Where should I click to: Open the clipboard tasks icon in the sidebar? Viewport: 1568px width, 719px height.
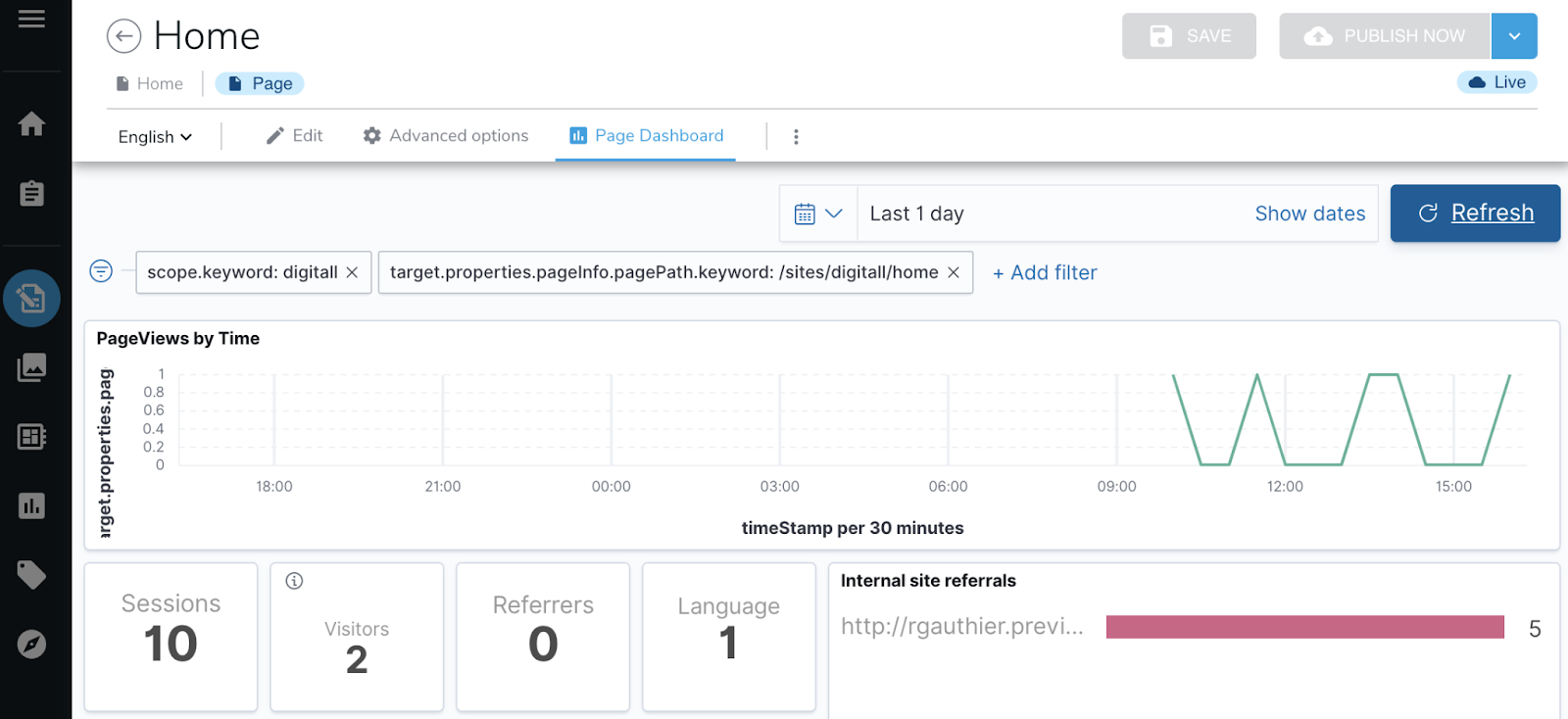coord(31,194)
